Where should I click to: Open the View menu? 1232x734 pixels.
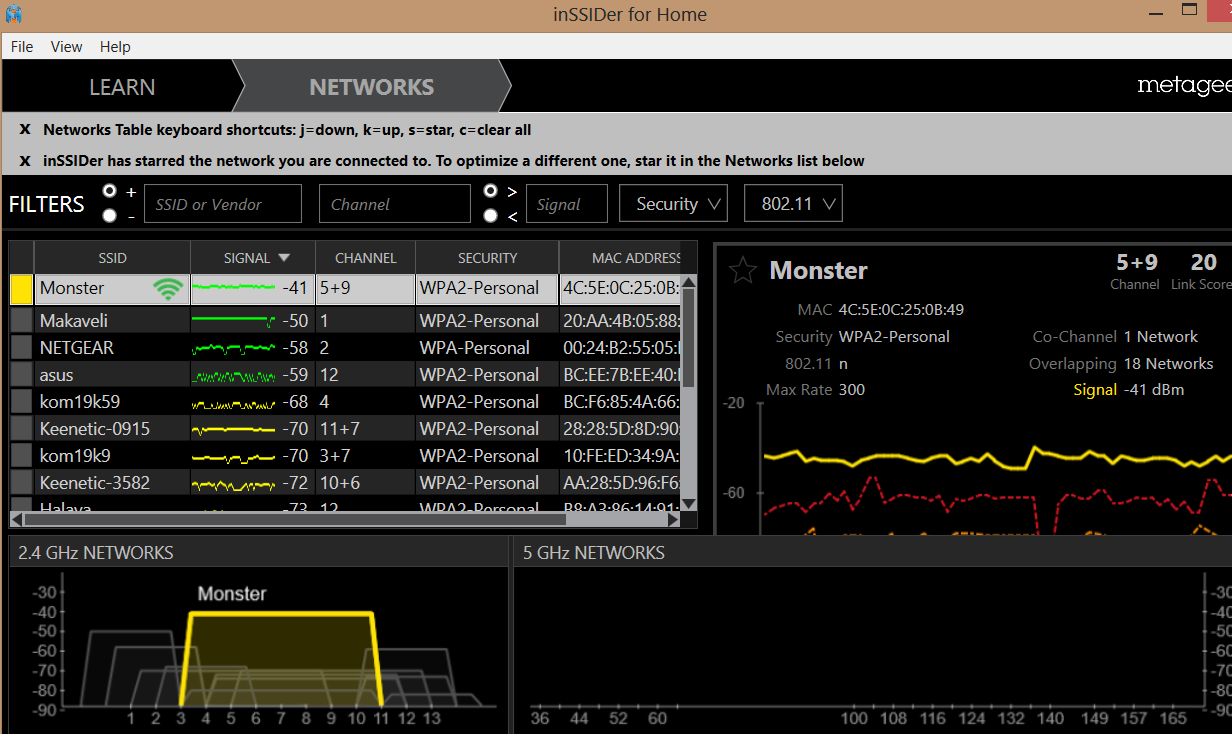pyautogui.click(x=66, y=47)
